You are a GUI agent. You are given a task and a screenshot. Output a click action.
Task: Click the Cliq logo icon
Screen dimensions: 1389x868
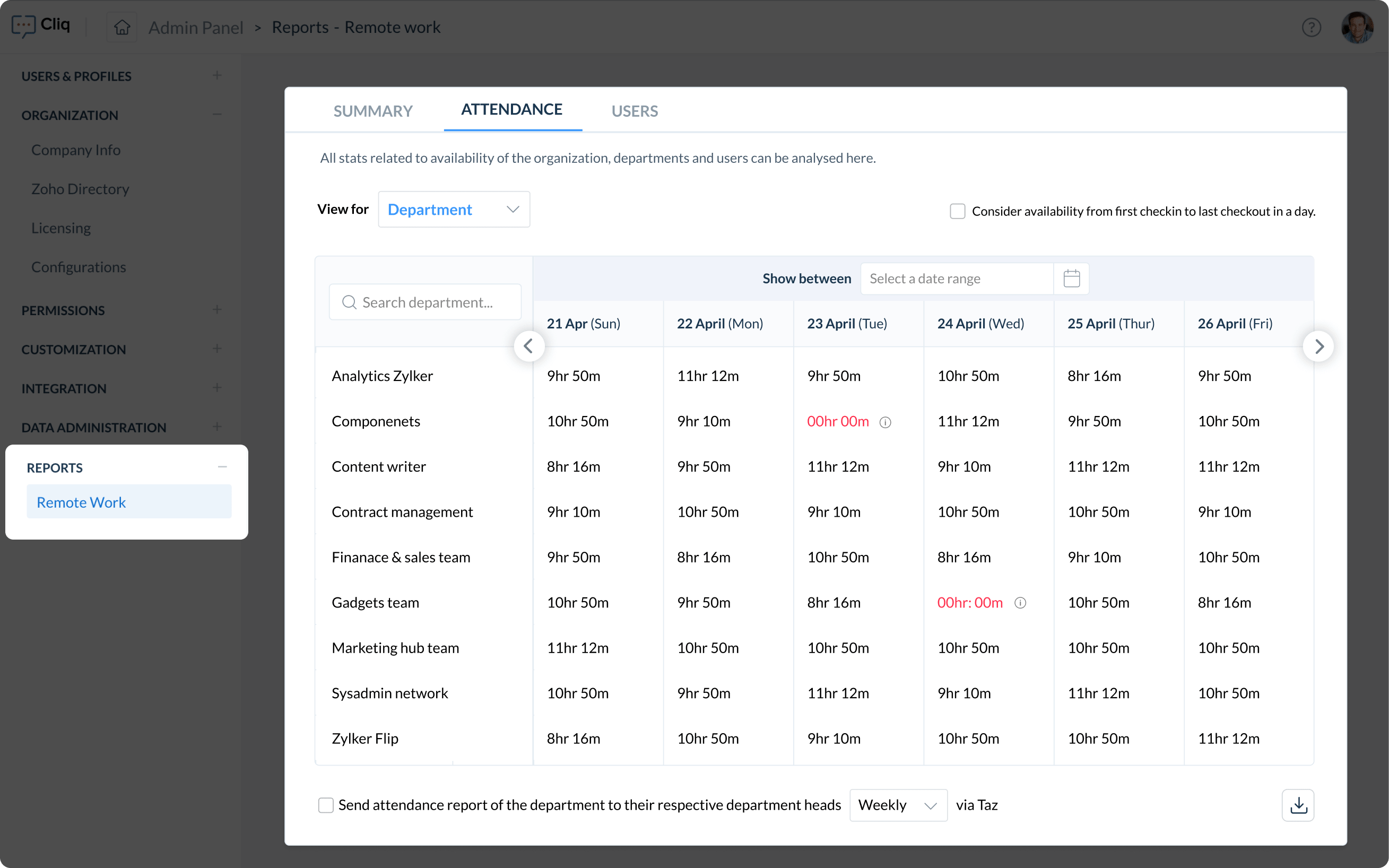pos(23,26)
